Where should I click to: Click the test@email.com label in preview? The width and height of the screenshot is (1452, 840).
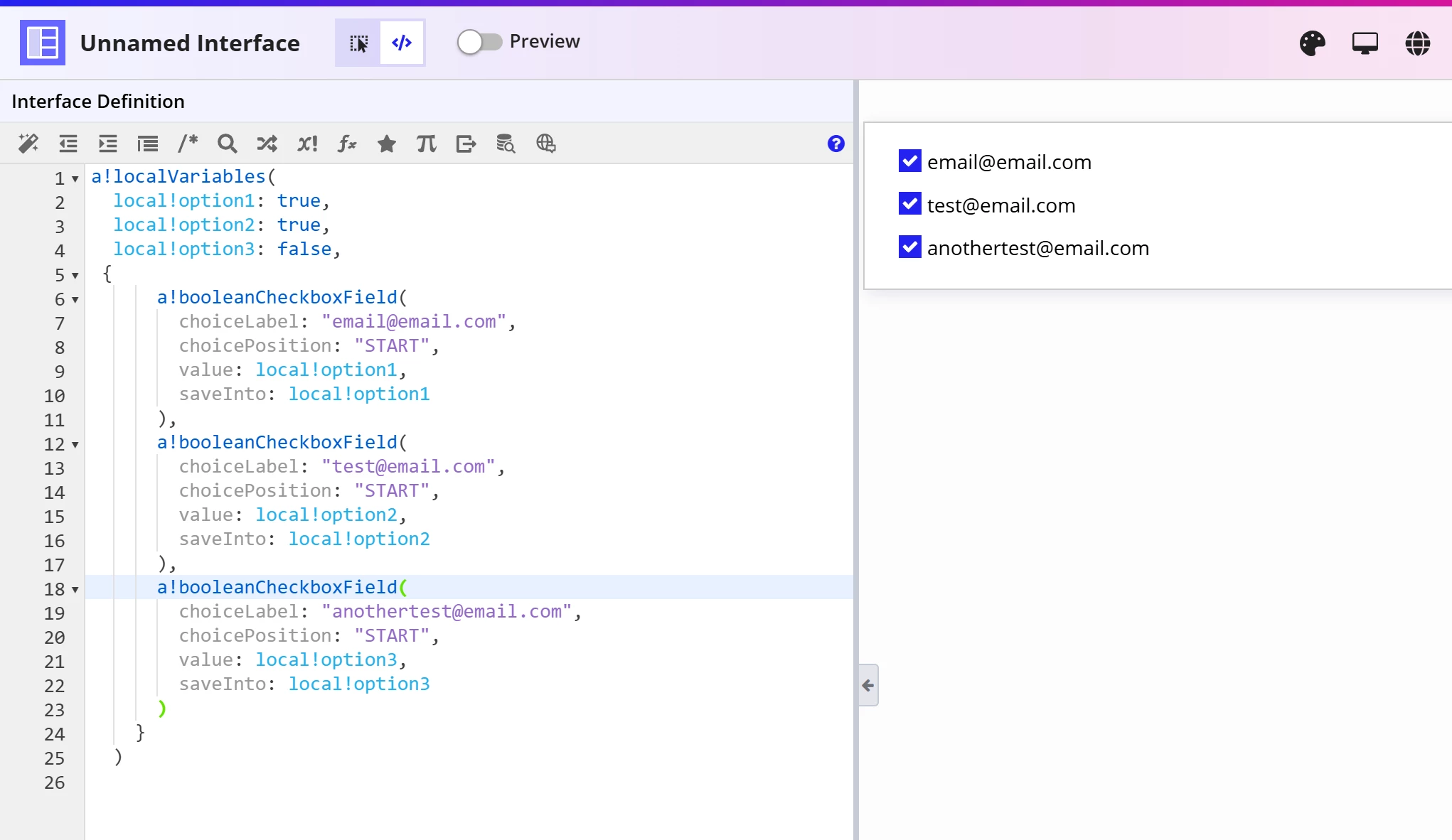tap(1001, 205)
